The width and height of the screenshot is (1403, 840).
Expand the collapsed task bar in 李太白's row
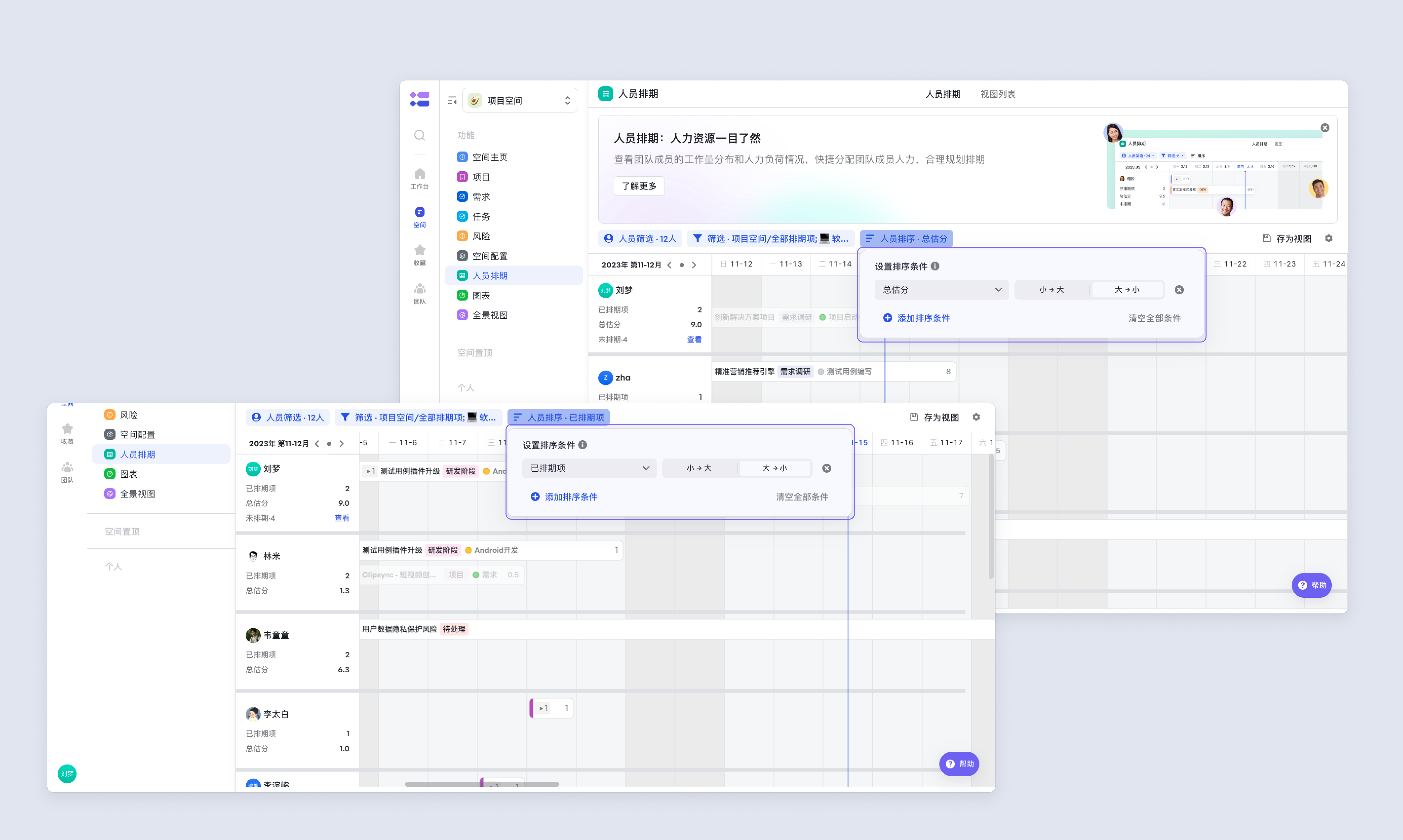coord(544,708)
